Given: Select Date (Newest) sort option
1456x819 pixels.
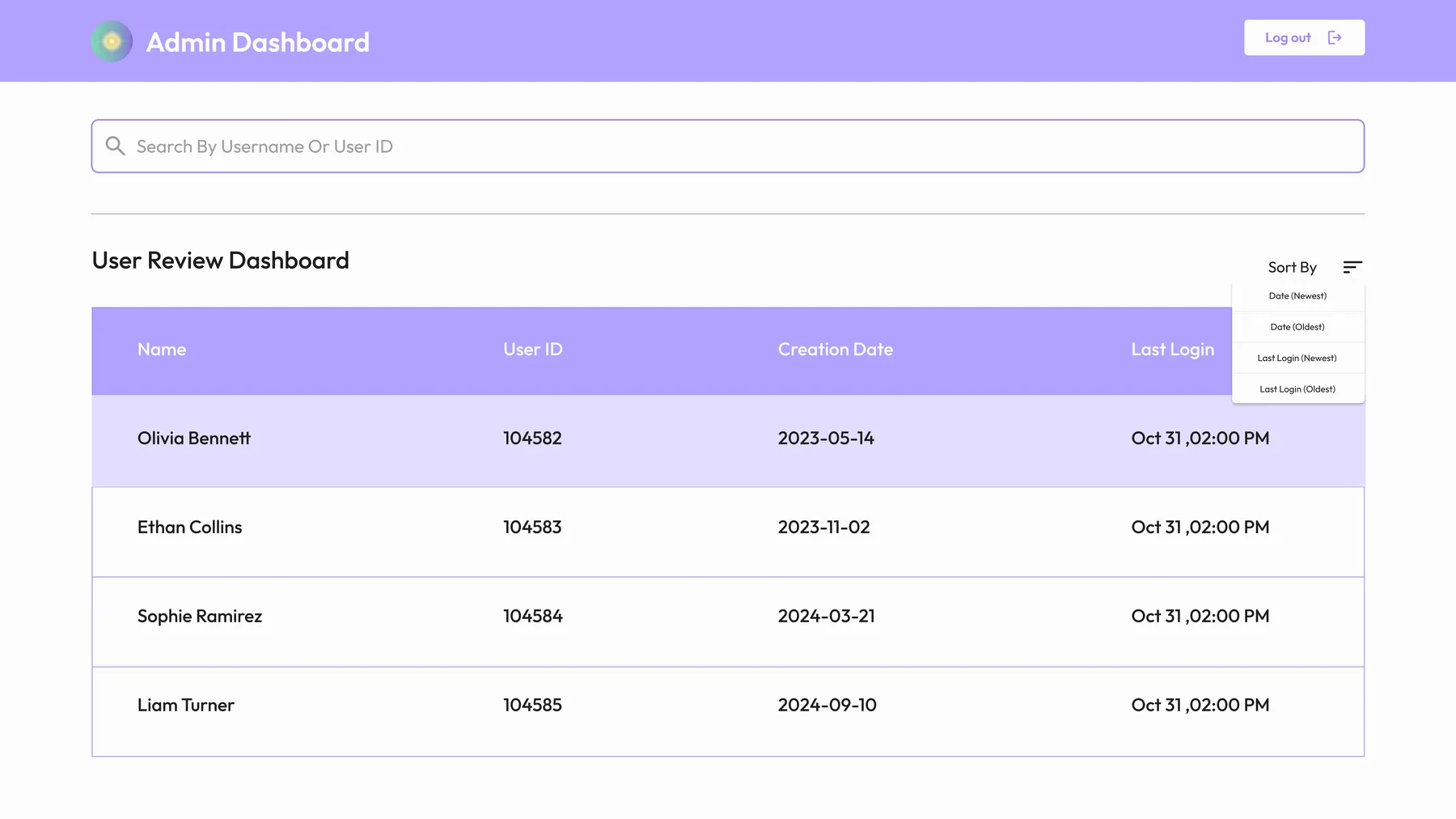Looking at the screenshot, I should 1297,296.
